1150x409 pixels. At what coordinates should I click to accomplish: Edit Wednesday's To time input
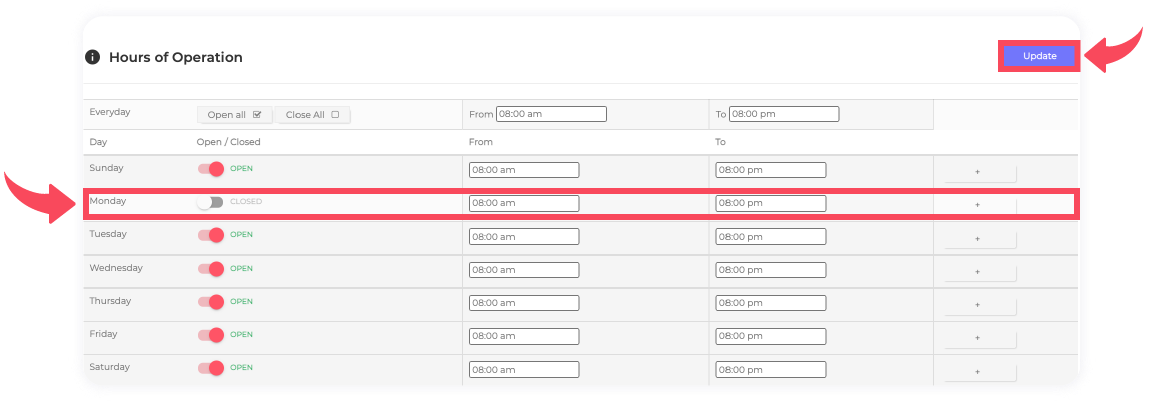pyautogui.click(x=771, y=270)
